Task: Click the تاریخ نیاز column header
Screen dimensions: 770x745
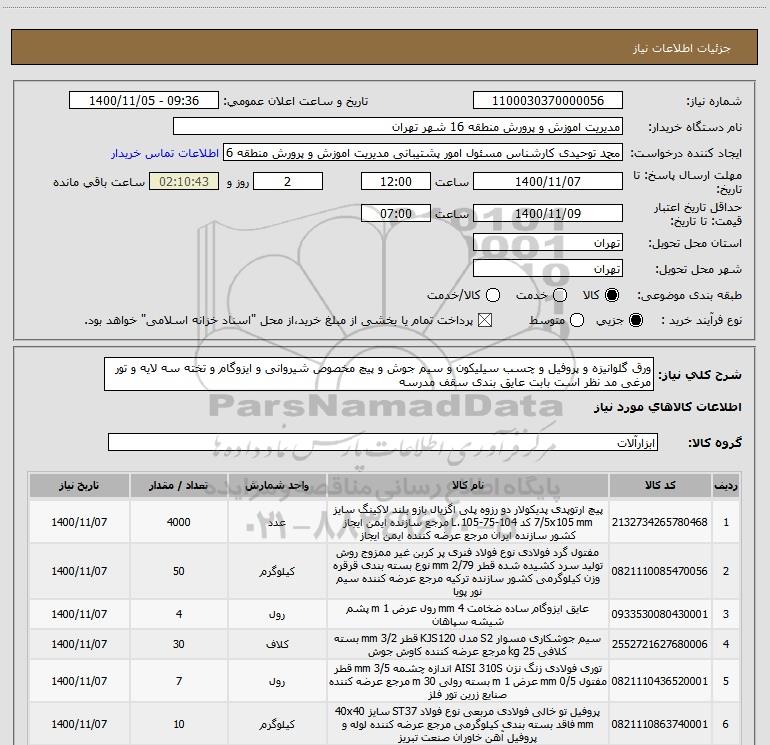Action: [79, 486]
